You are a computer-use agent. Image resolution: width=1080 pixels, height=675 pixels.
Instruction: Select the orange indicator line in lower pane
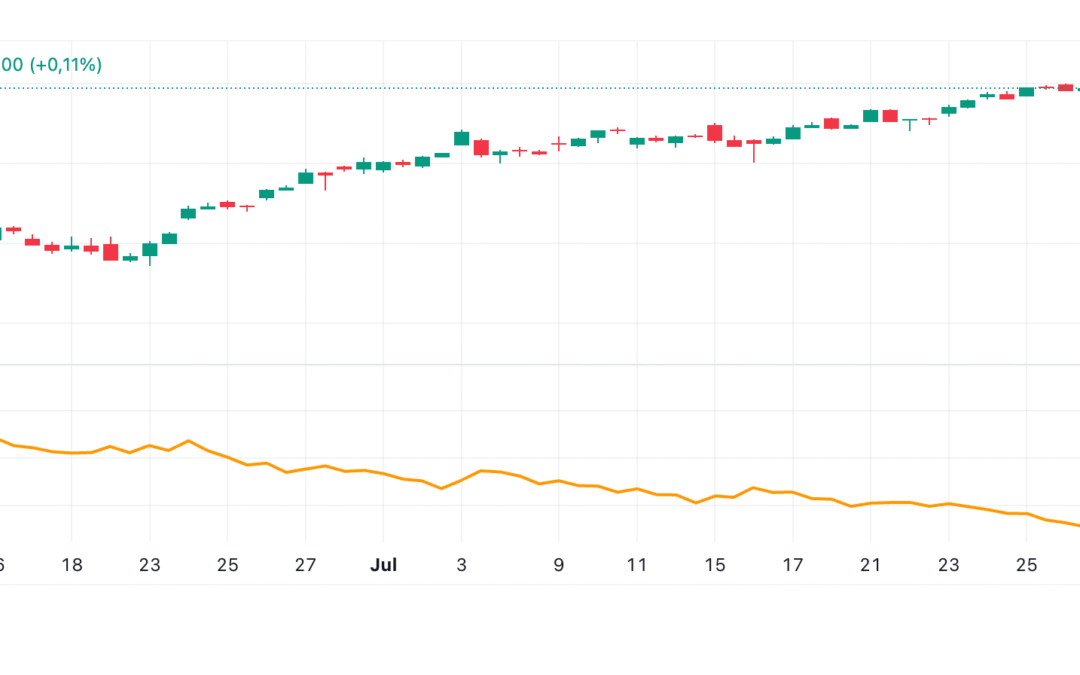tap(600, 487)
